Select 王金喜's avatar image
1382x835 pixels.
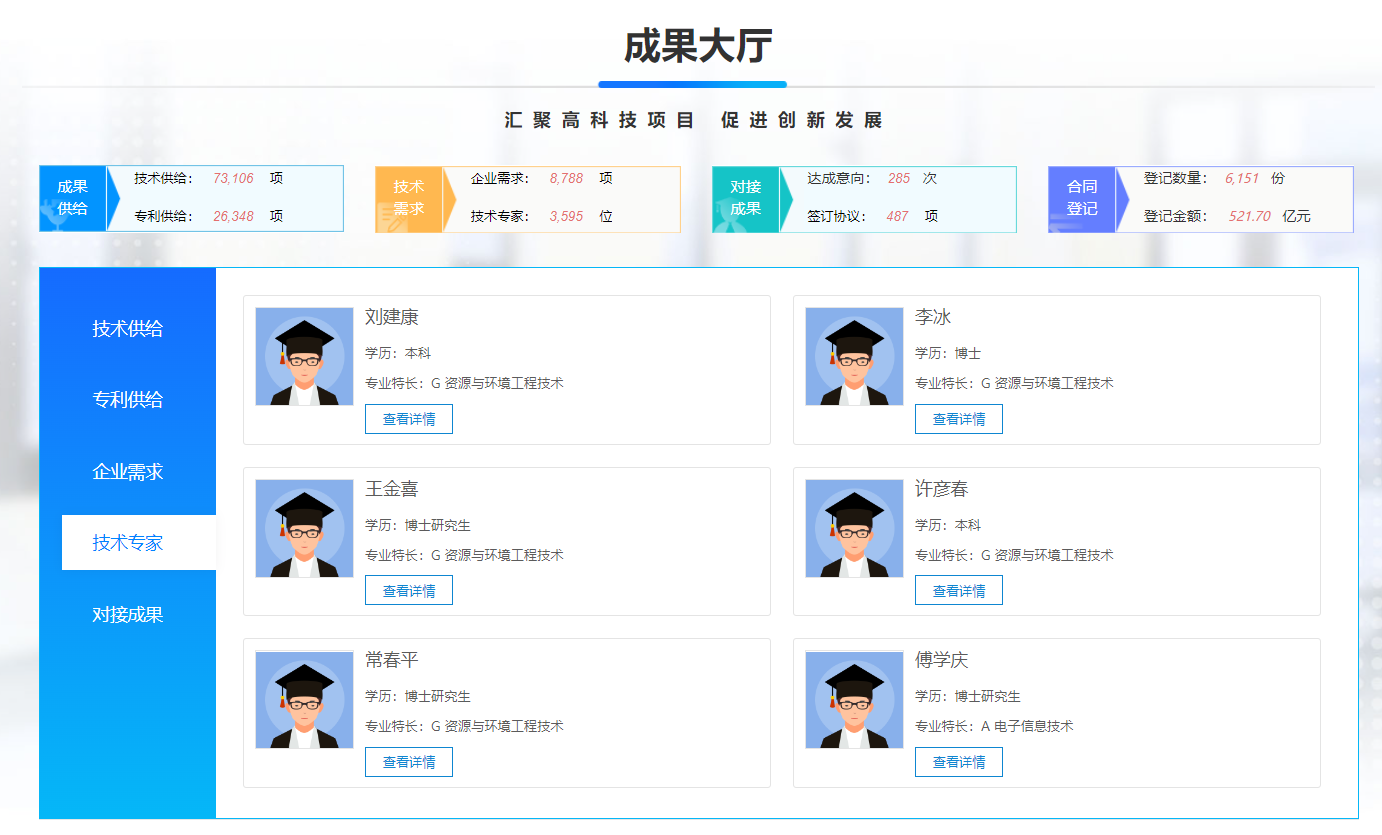coord(305,528)
